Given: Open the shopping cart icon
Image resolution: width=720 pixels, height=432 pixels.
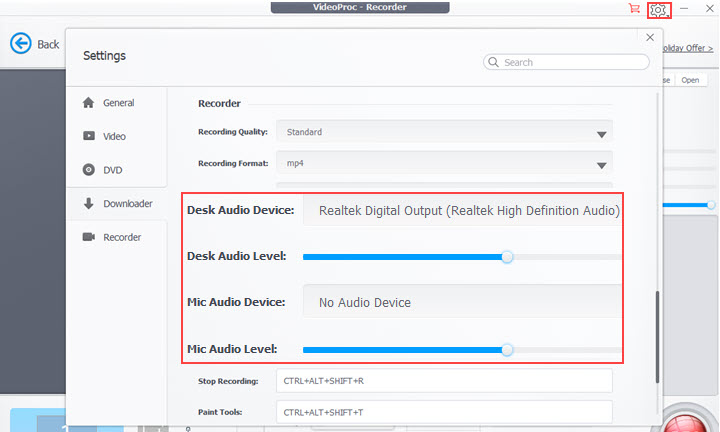Looking at the screenshot, I should (634, 8).
